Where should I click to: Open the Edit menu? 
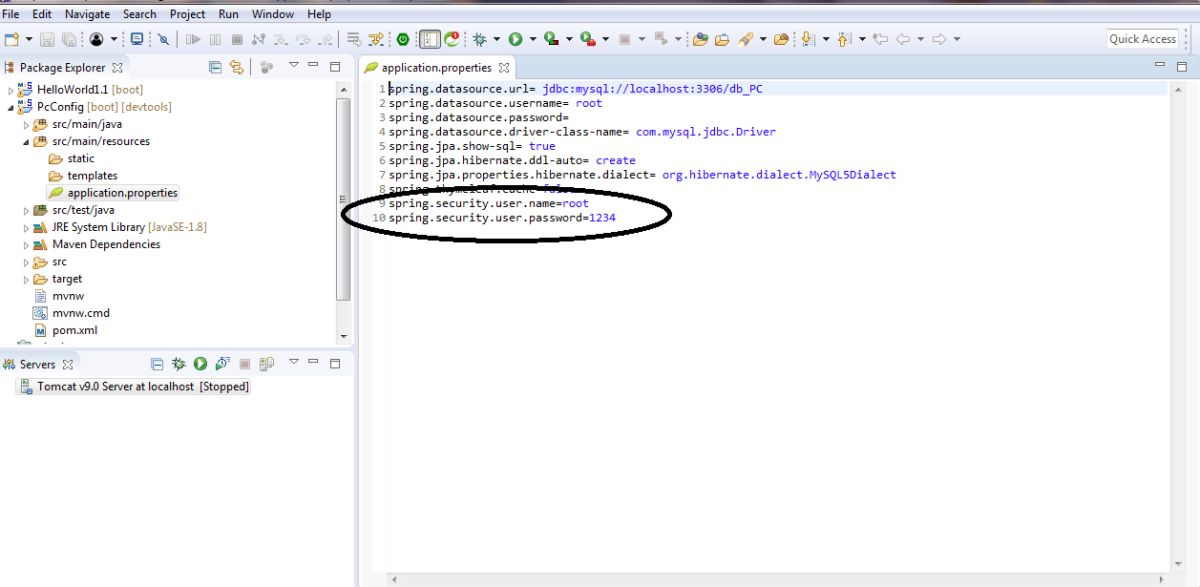coord(42,14)
